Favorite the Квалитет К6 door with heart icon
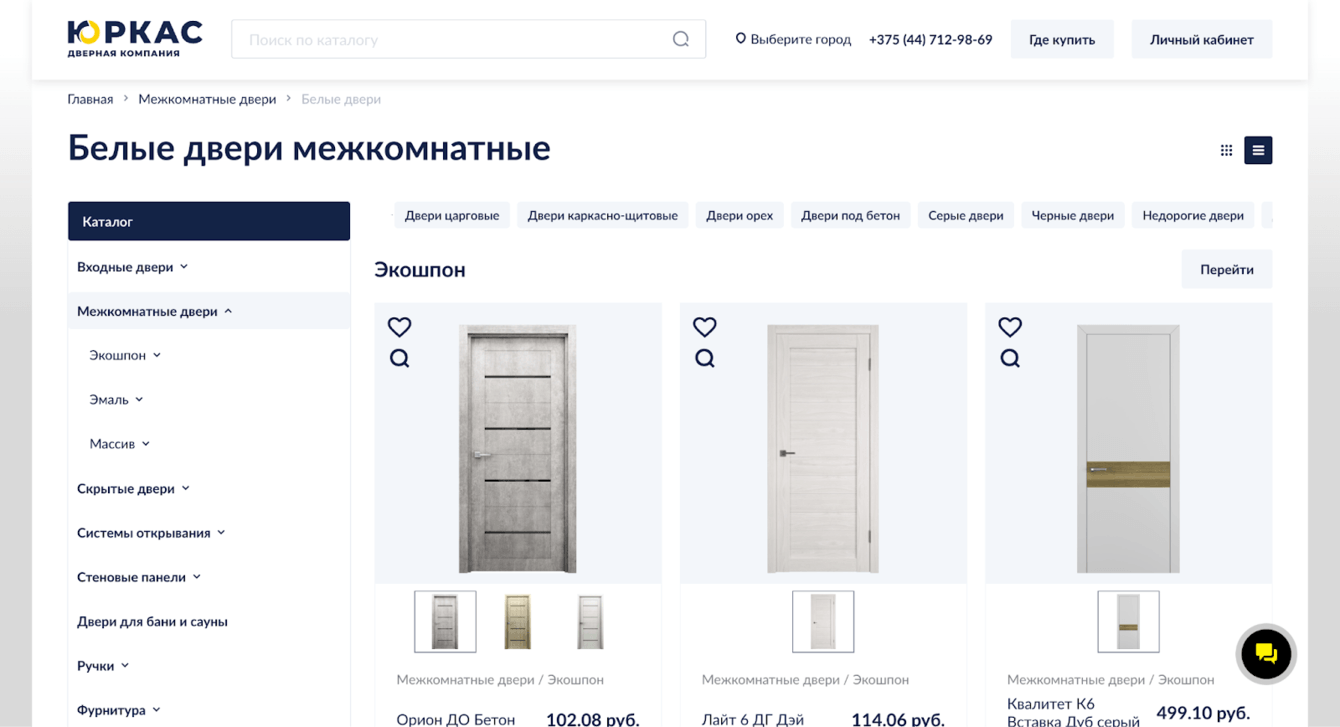 tap(1010, 327)
